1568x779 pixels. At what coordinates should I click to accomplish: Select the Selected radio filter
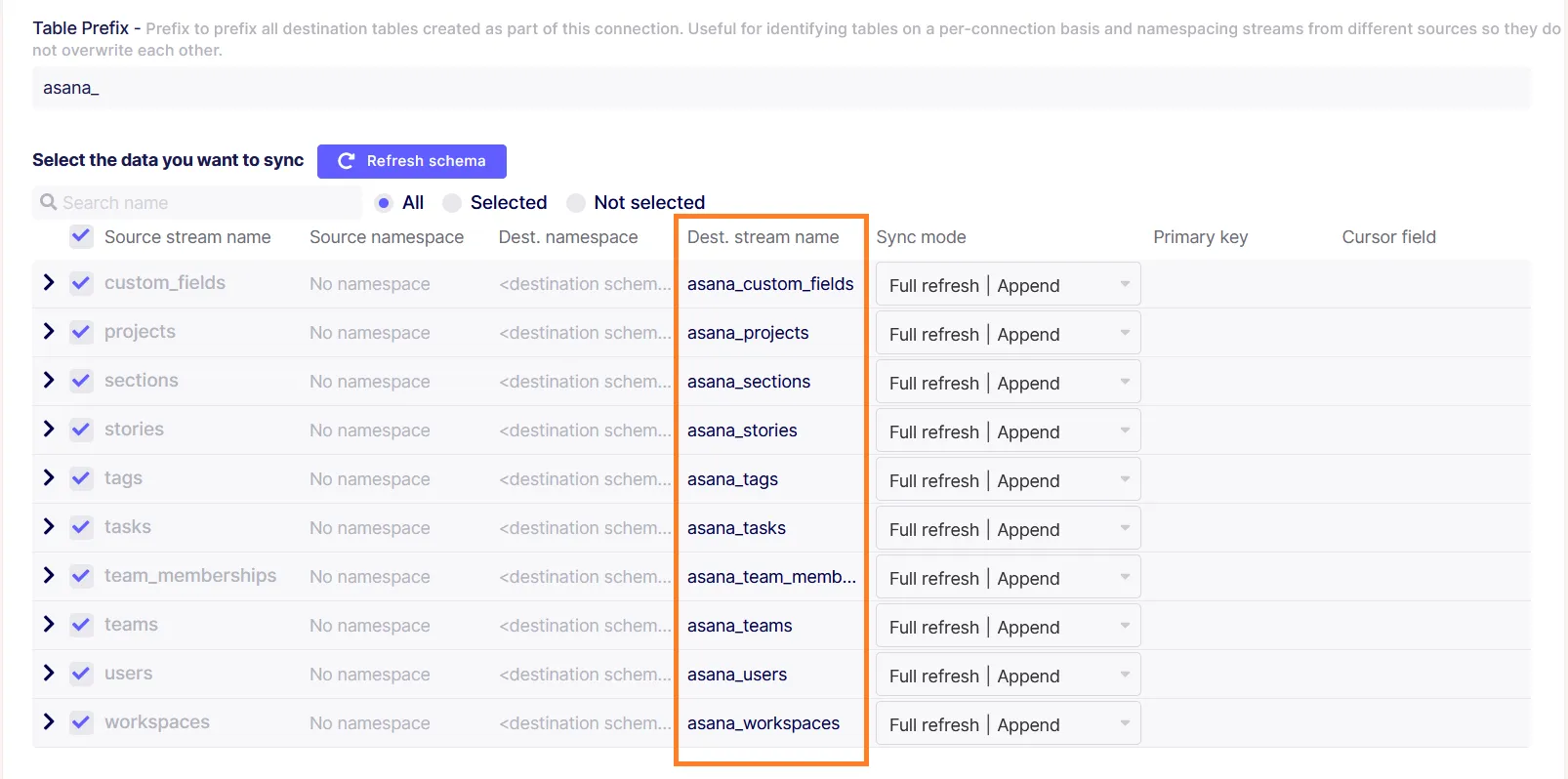pyautogui.click(x=452, y=203)
